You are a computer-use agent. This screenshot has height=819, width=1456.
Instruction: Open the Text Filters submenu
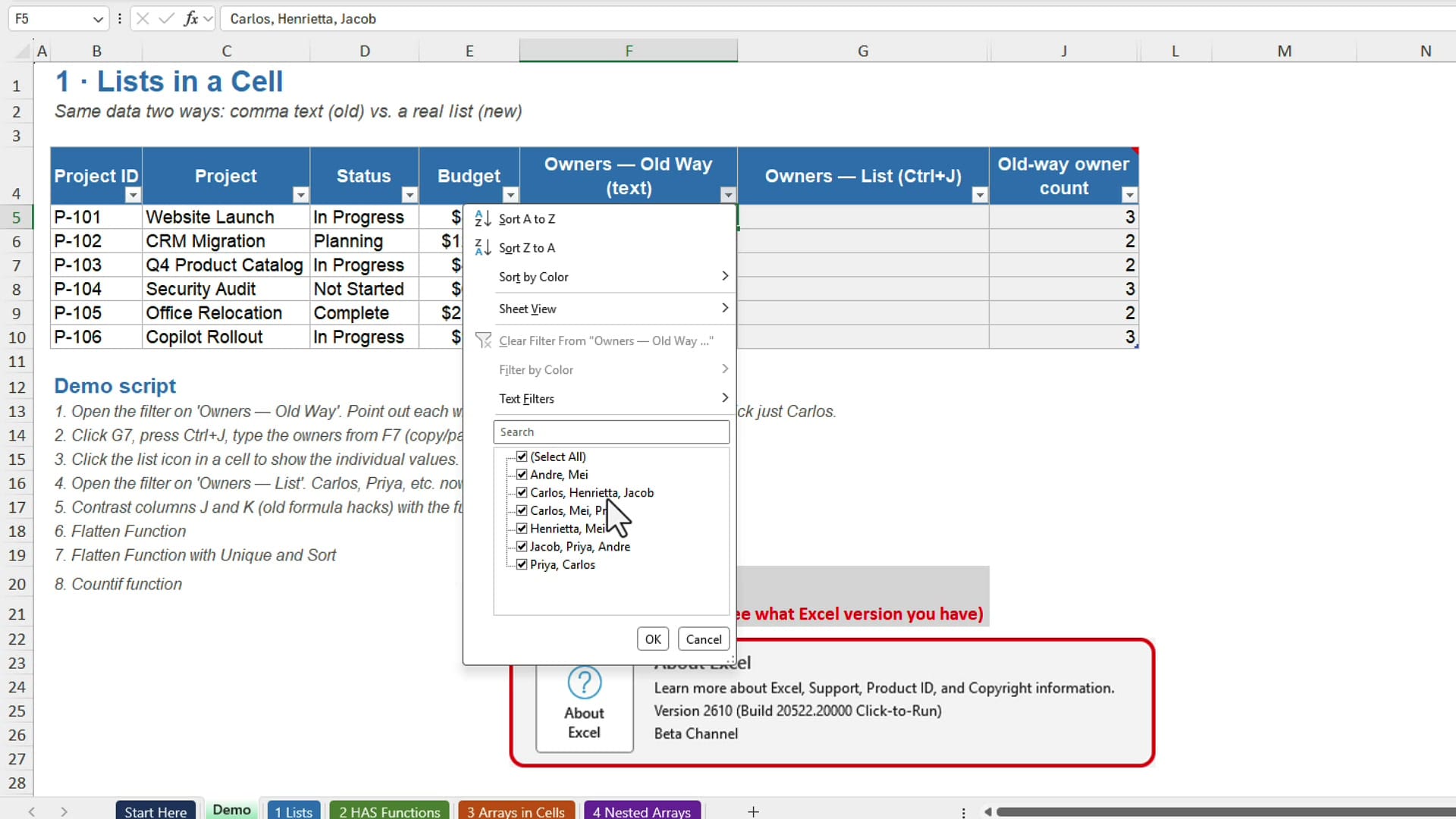pos(613,399)
